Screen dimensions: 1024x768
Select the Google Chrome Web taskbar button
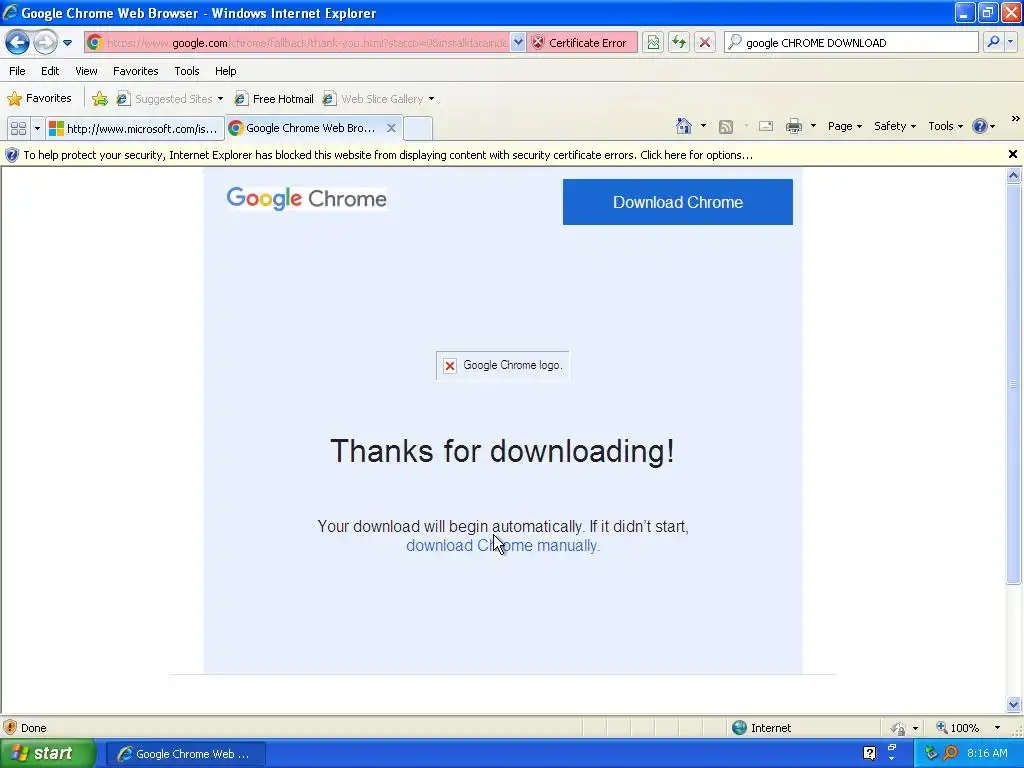click(x=185, y=754)
